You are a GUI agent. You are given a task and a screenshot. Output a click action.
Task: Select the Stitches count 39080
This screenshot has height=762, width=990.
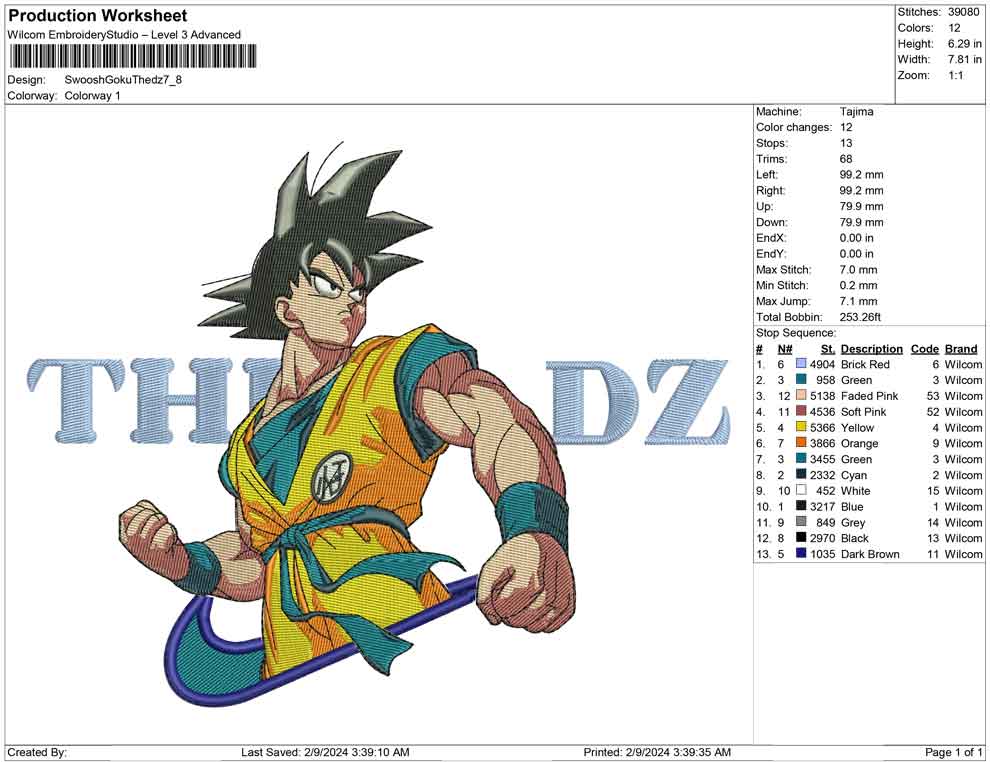click(x=963, y=12)
